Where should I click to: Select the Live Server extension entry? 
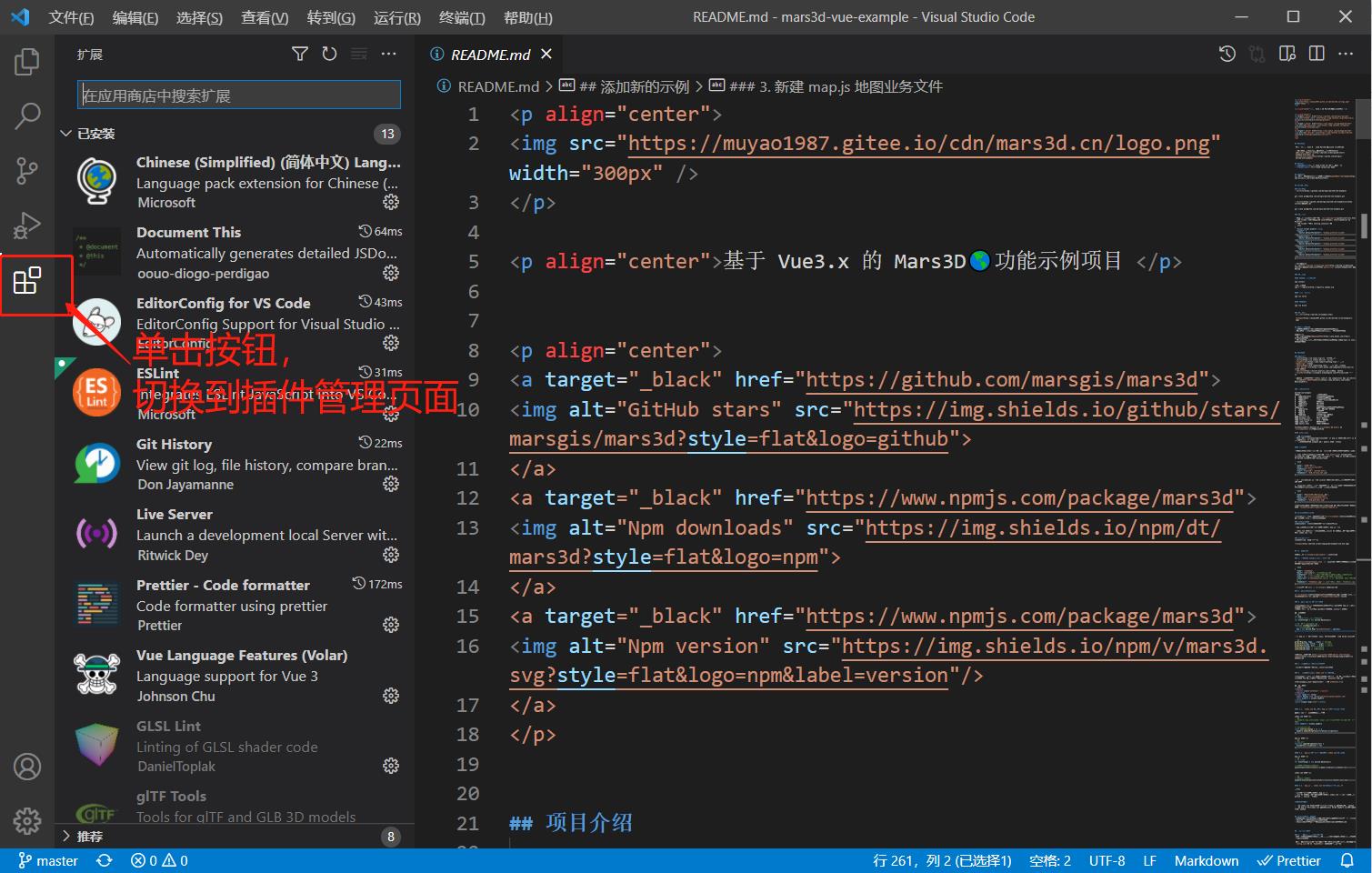tap(235, 534)
